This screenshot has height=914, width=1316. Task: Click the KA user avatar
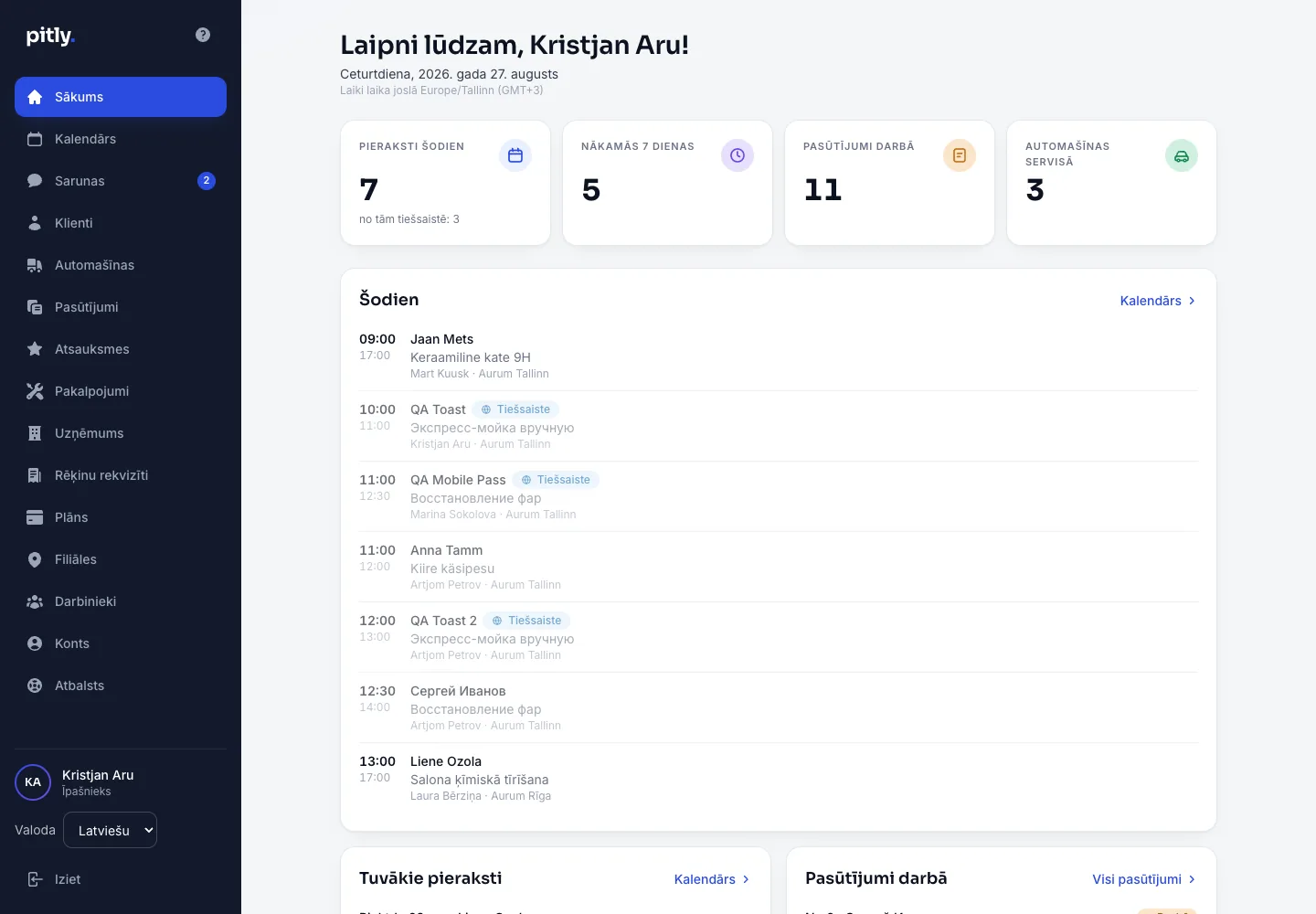pyautogui.click(x=33, y=782)
